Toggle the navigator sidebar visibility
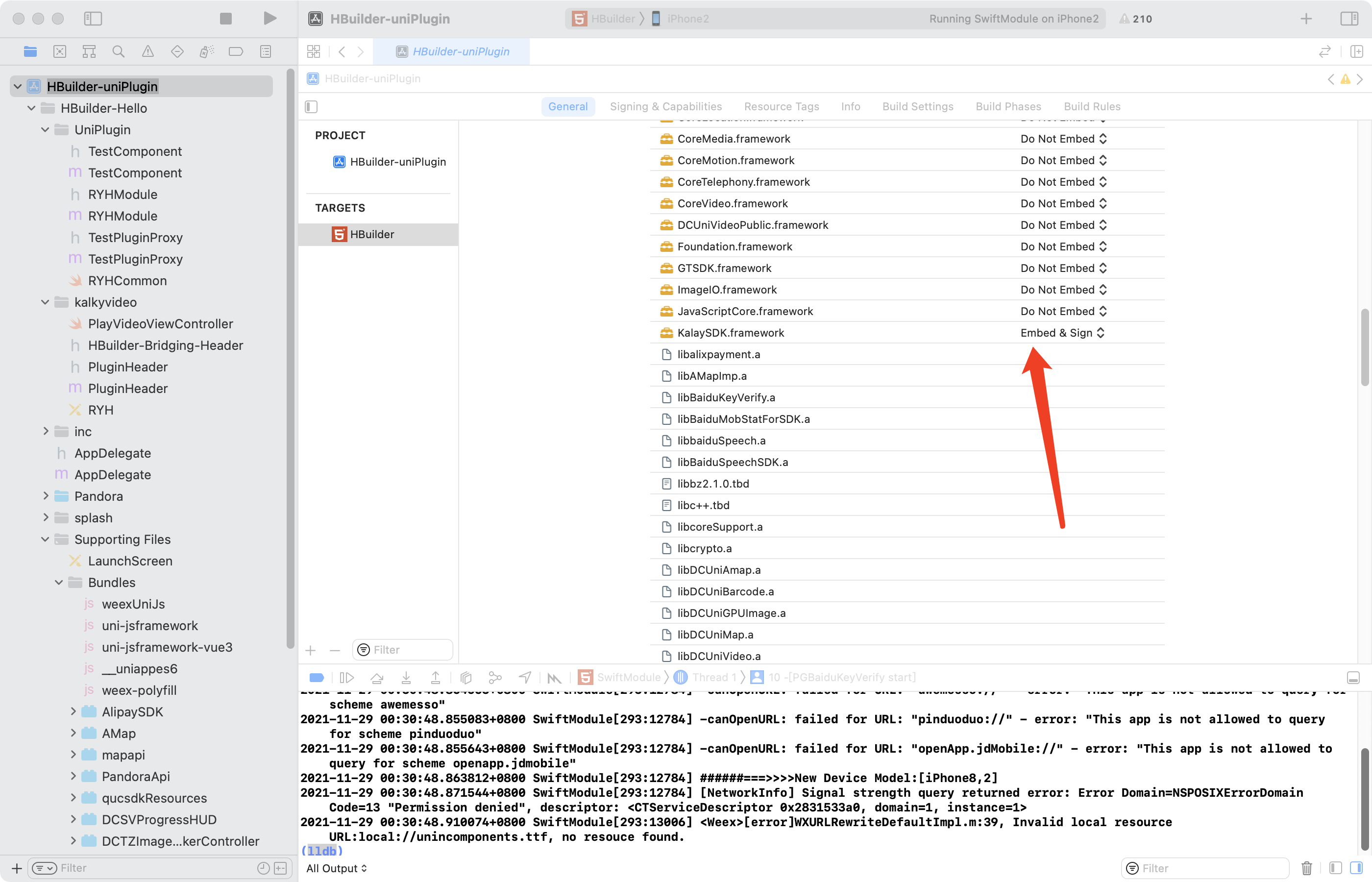The width and height of the screenshot is (1372, 882). [x=93, y=18]
